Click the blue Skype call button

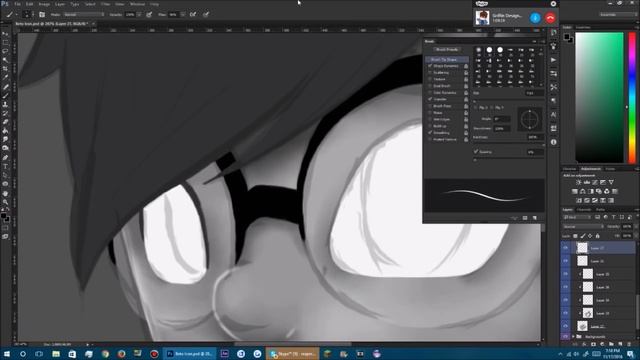click(x=535, y=18)
